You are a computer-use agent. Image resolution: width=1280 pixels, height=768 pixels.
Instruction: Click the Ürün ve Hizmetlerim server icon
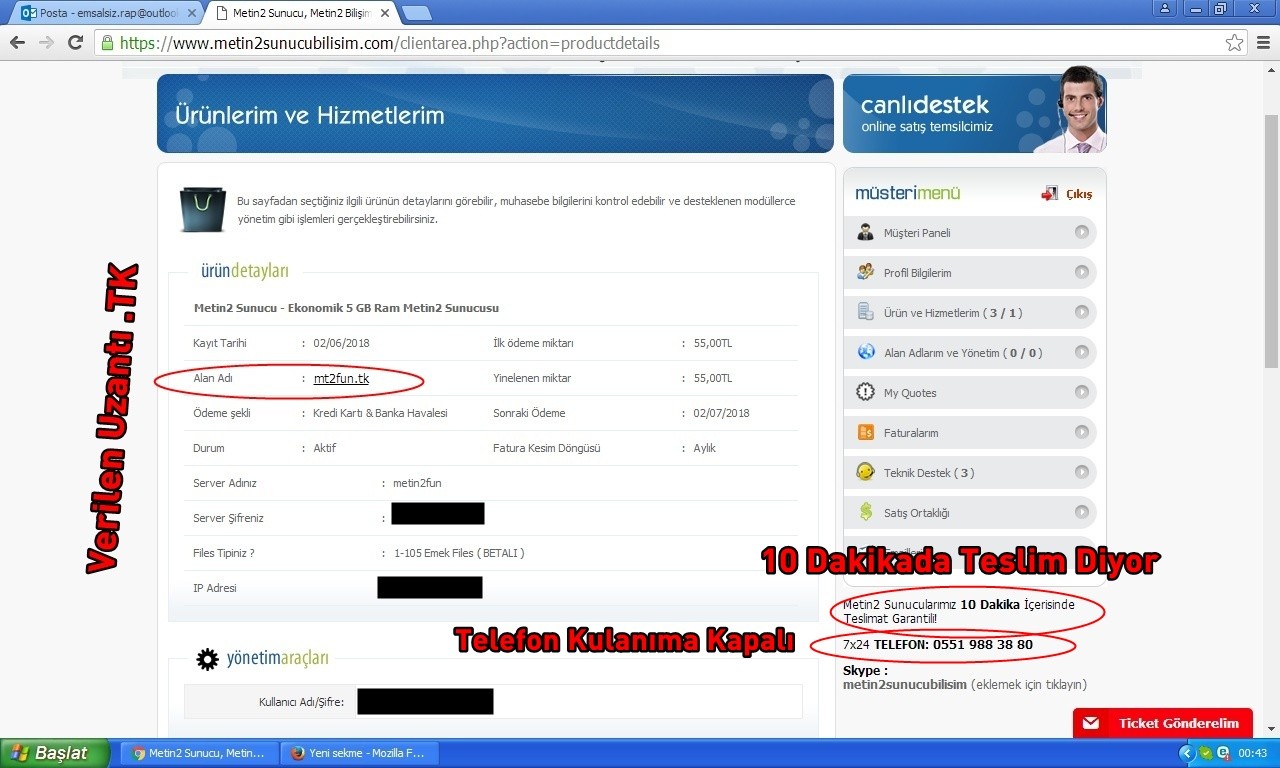point(866,313)
